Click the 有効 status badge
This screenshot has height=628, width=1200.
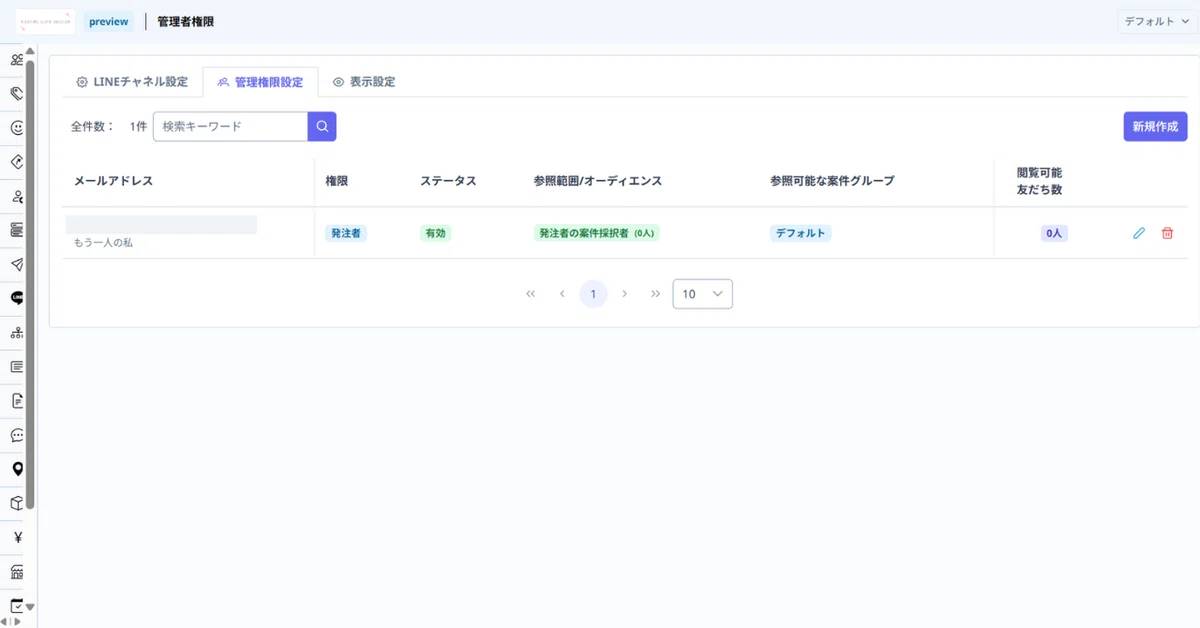coord(435,233)
